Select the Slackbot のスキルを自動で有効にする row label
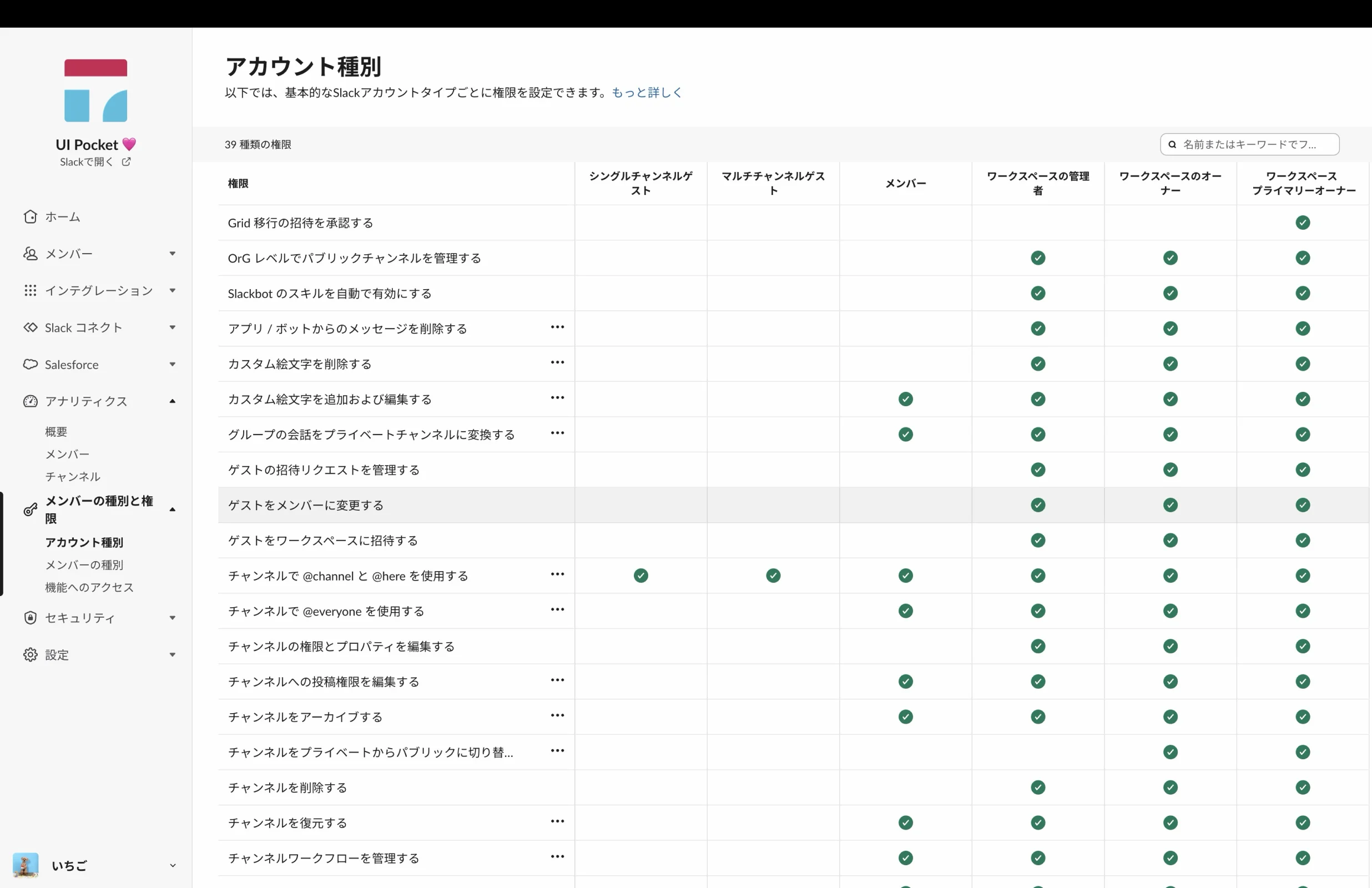The height and width of the screenshot is (888, 1372). point(330,294)
